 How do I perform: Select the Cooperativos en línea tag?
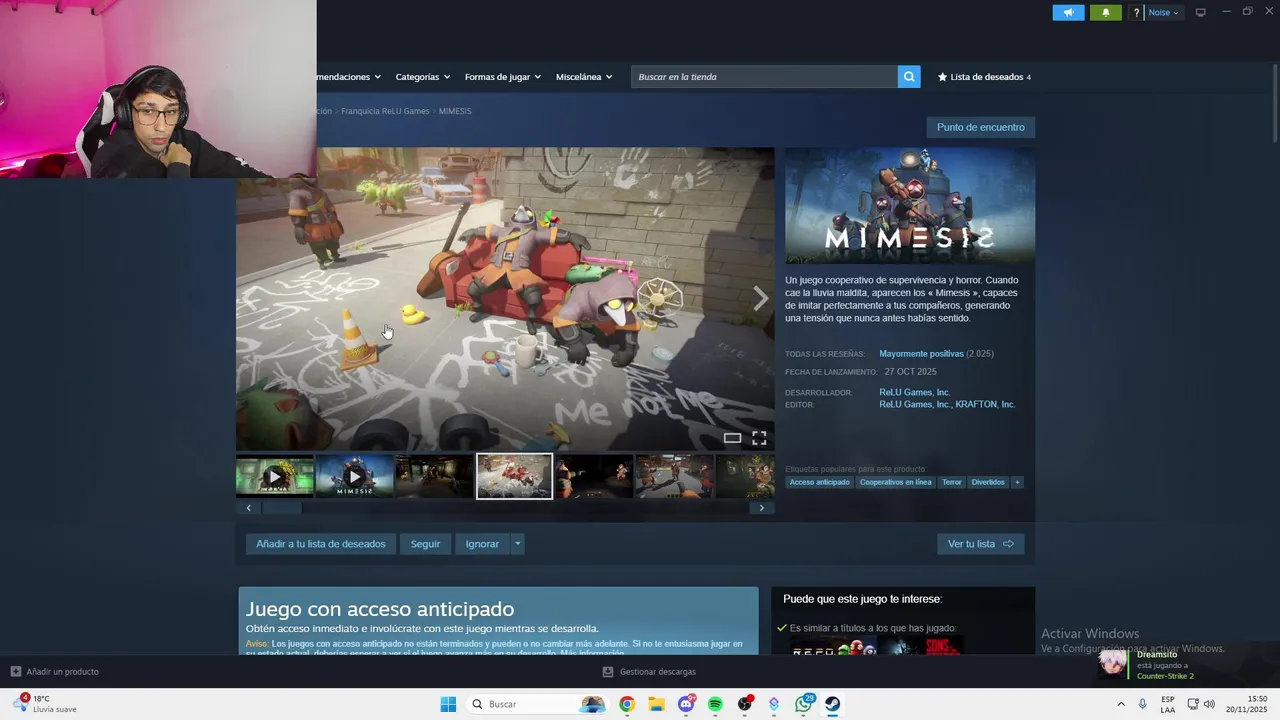coord(895,482)
